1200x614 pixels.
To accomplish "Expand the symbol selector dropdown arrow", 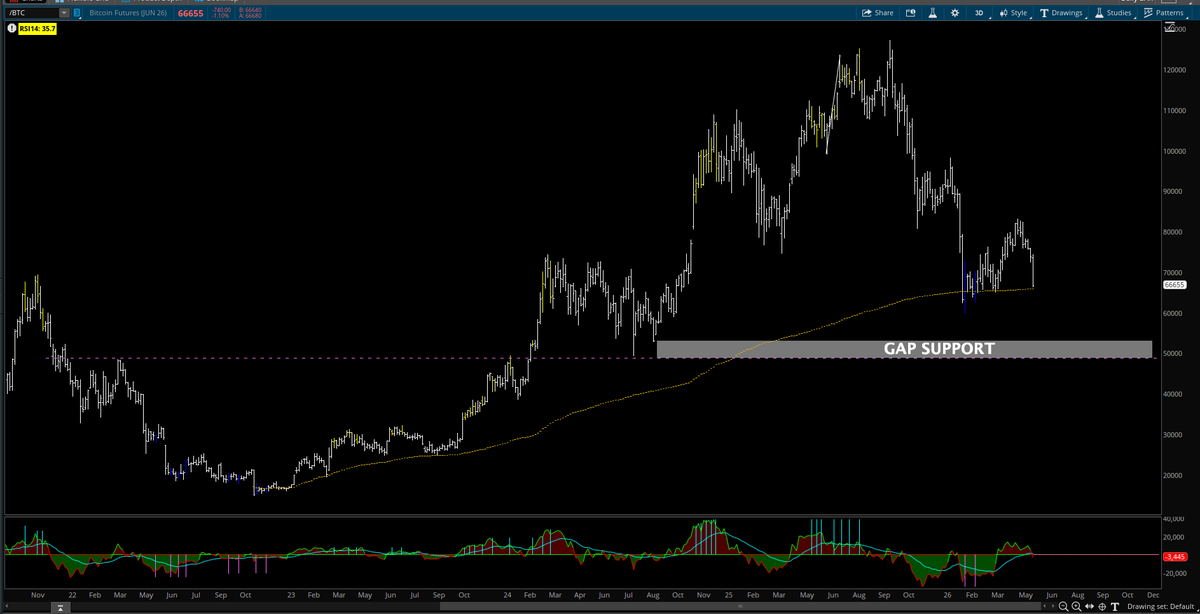I will coord(64,13).
